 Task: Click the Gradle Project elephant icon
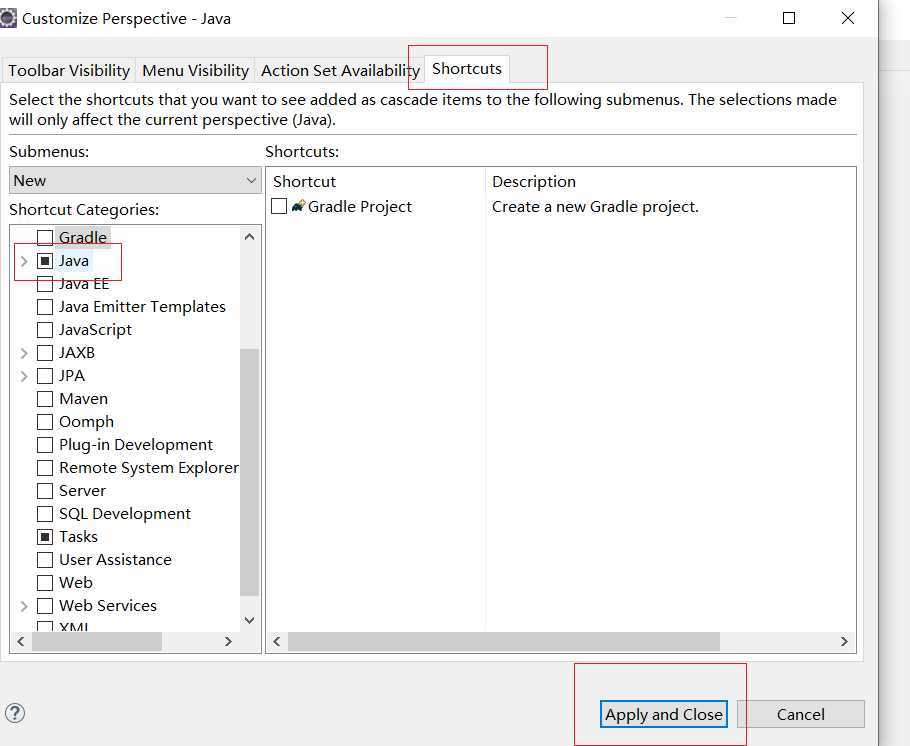coord(298,206)
